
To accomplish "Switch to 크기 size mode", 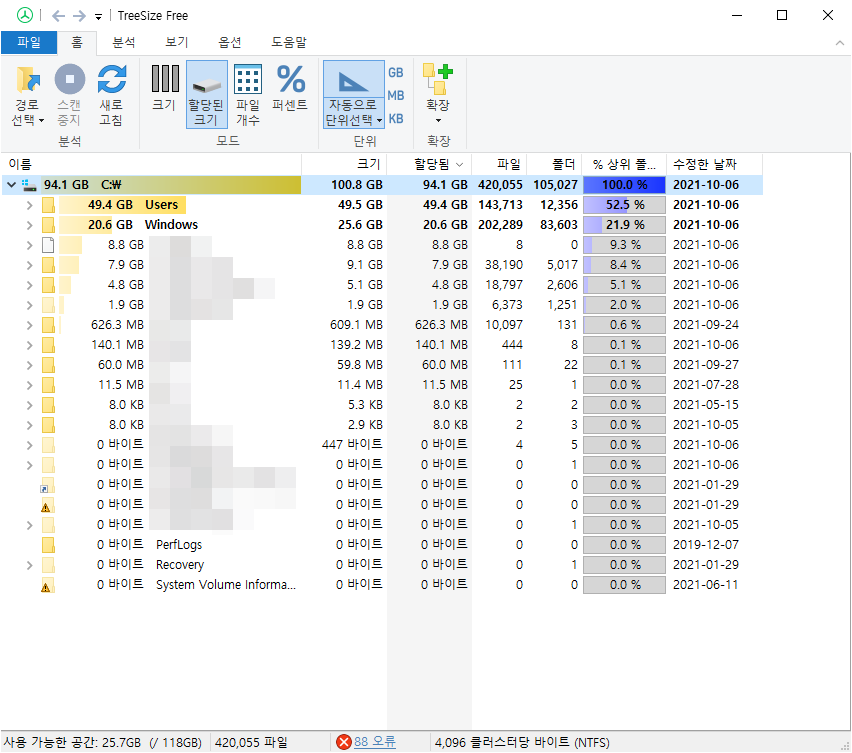I will click(x=165, y=89).
